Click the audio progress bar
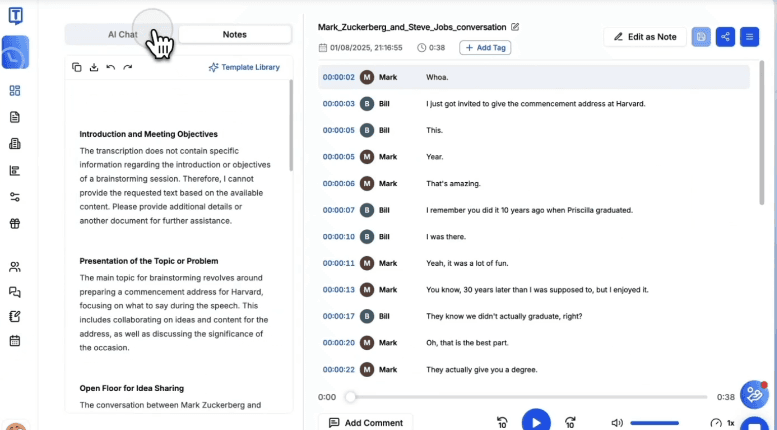 click(529, 397)
